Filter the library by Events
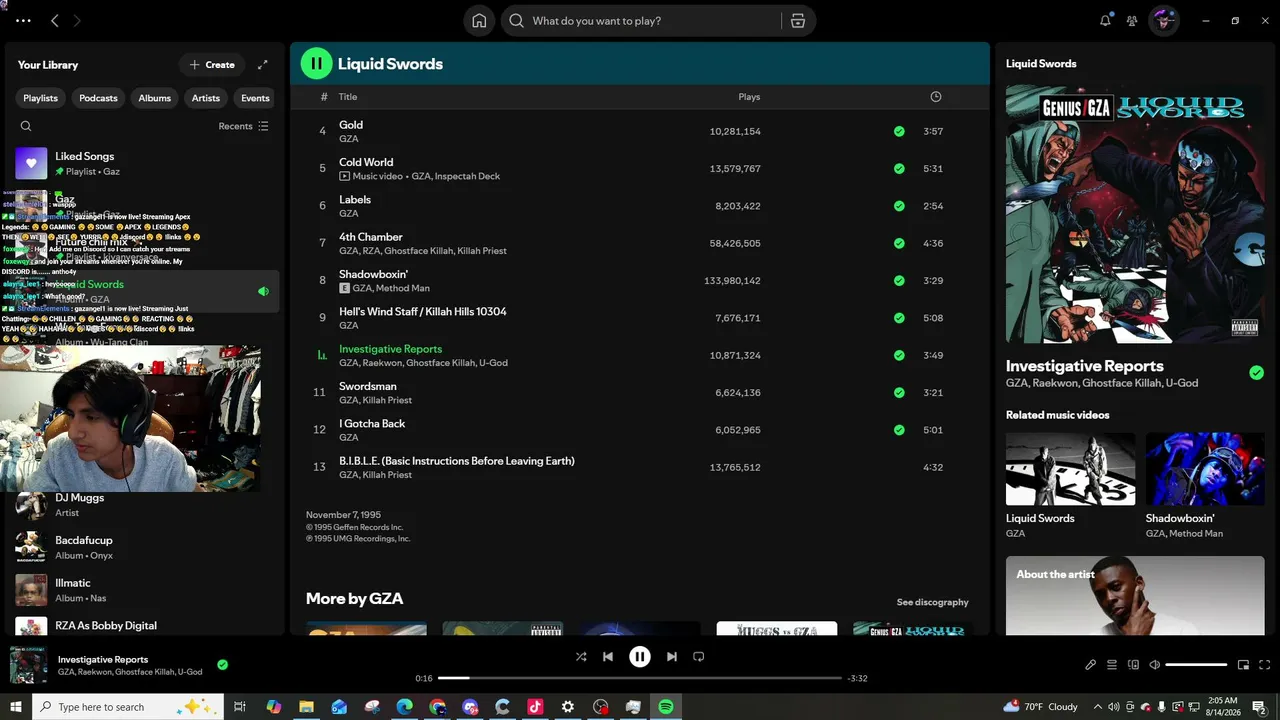Image resolution: width=1280 pixels, height=720 pixels. [255, 98]
